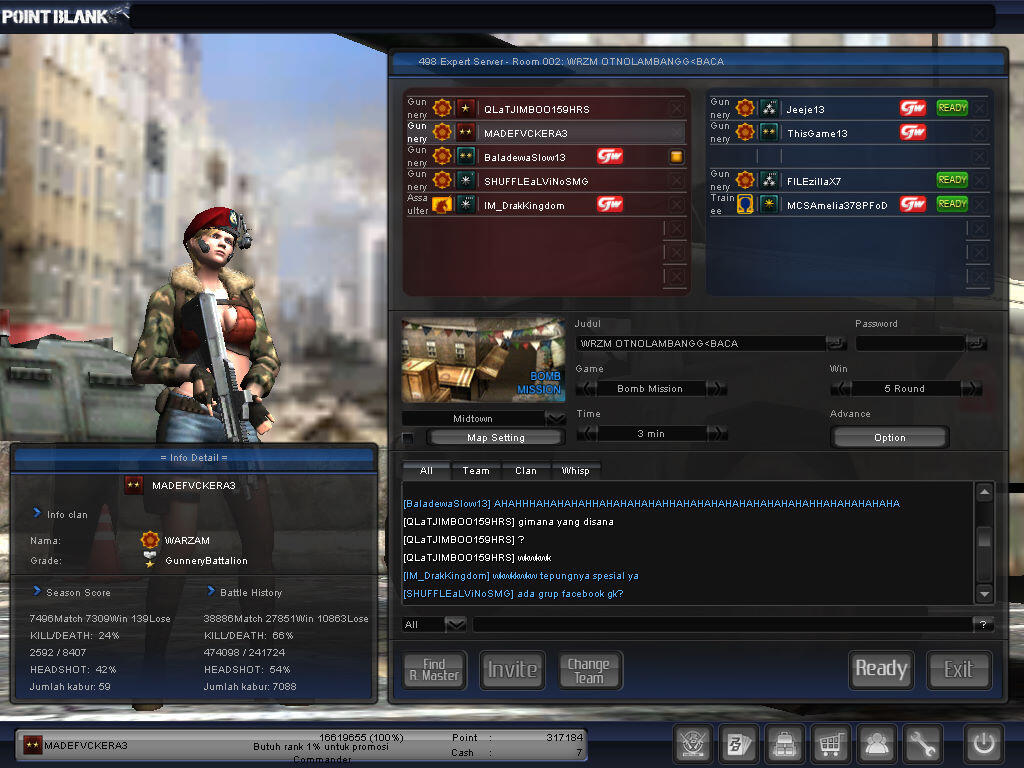Click the Judul room title field
Screen dimensions: 1024x768
702,344
